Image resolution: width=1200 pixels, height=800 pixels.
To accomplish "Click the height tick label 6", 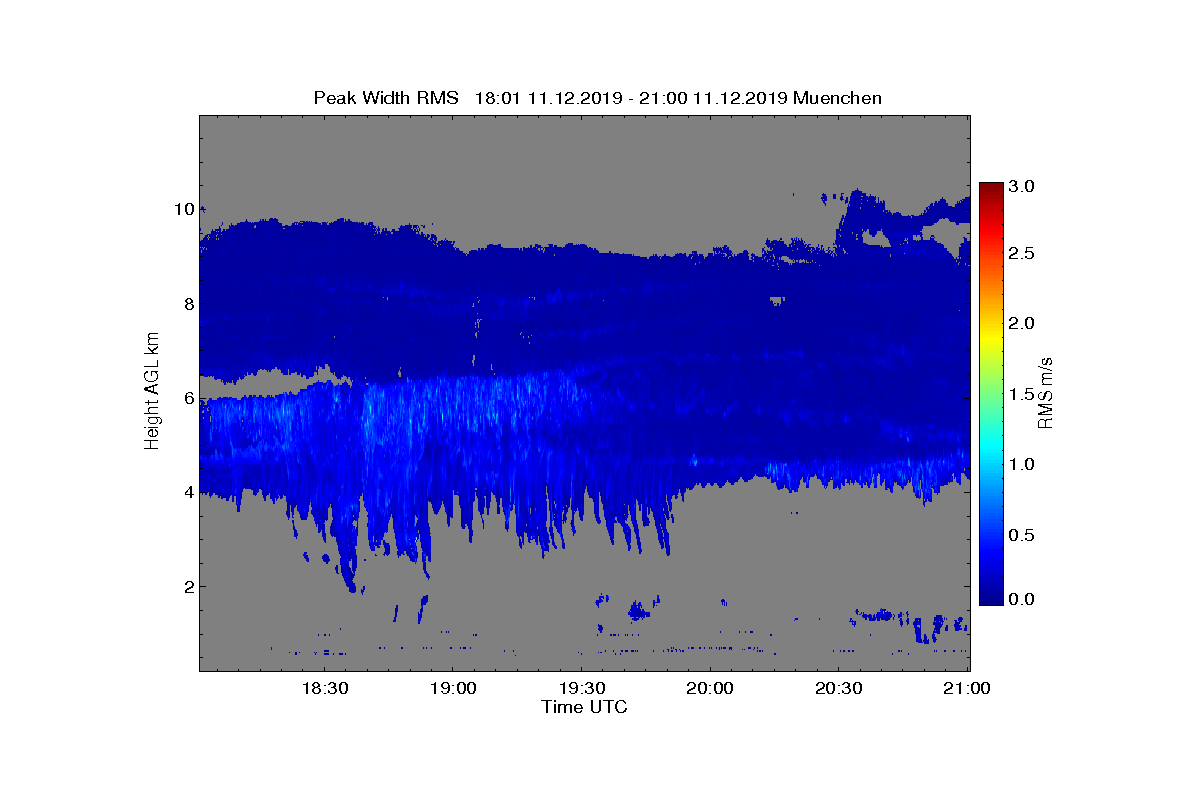I will point(187,398).
